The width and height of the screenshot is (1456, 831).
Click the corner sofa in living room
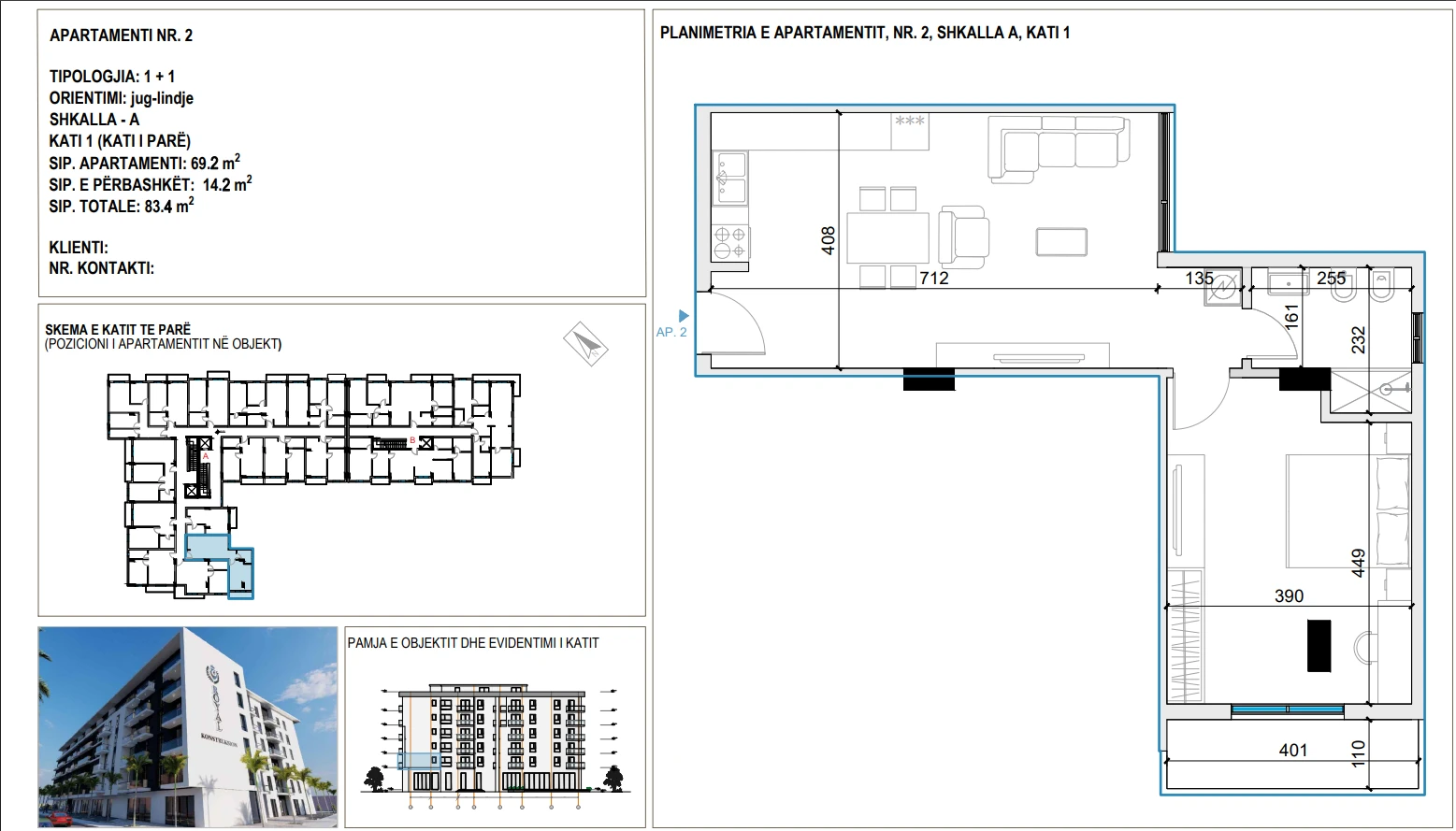pos(1059,148)
